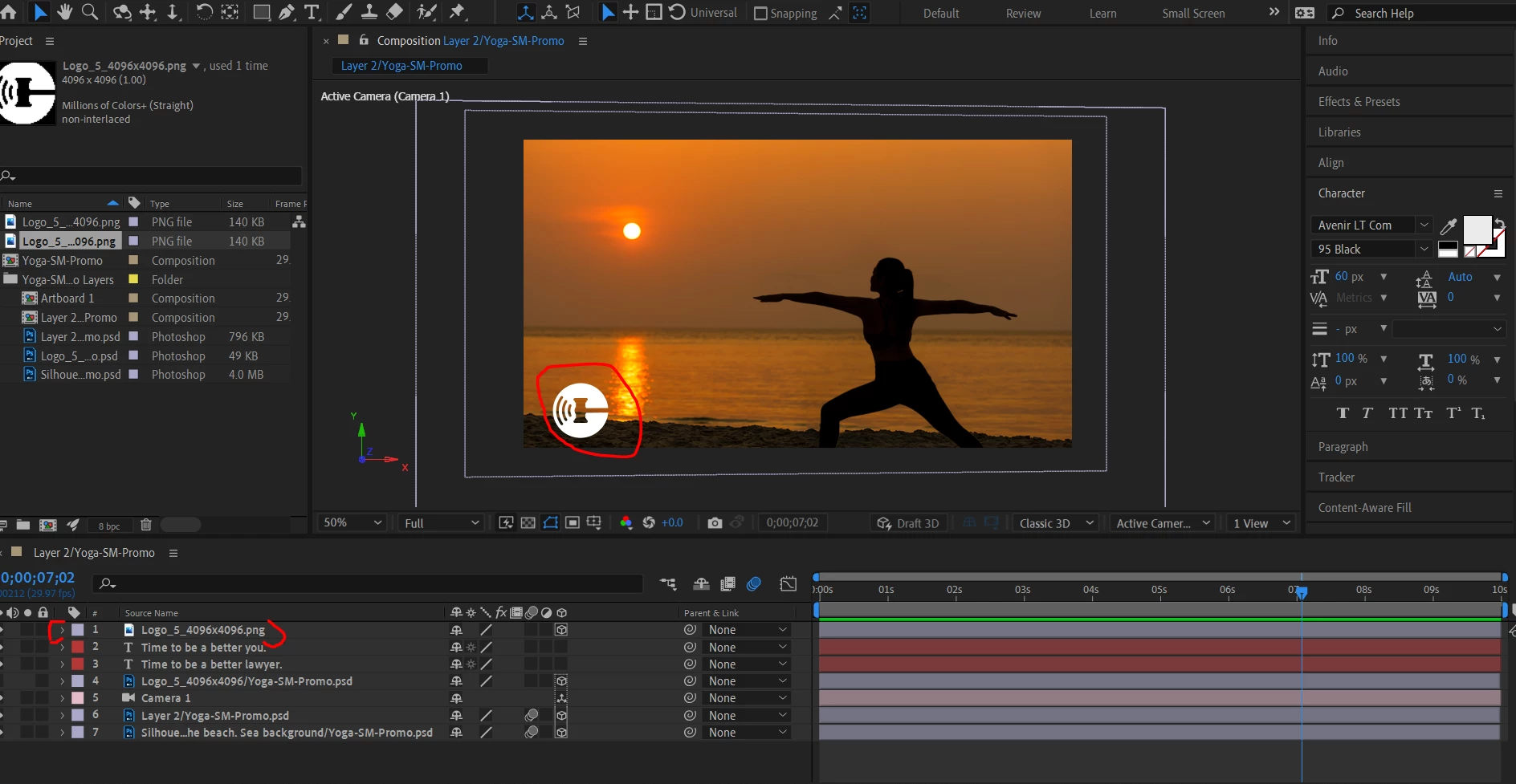Click the eyedropper in the Character panel
Image resolution: width=1516 pixels, height=784 pixels.
tap(1449, 226)
